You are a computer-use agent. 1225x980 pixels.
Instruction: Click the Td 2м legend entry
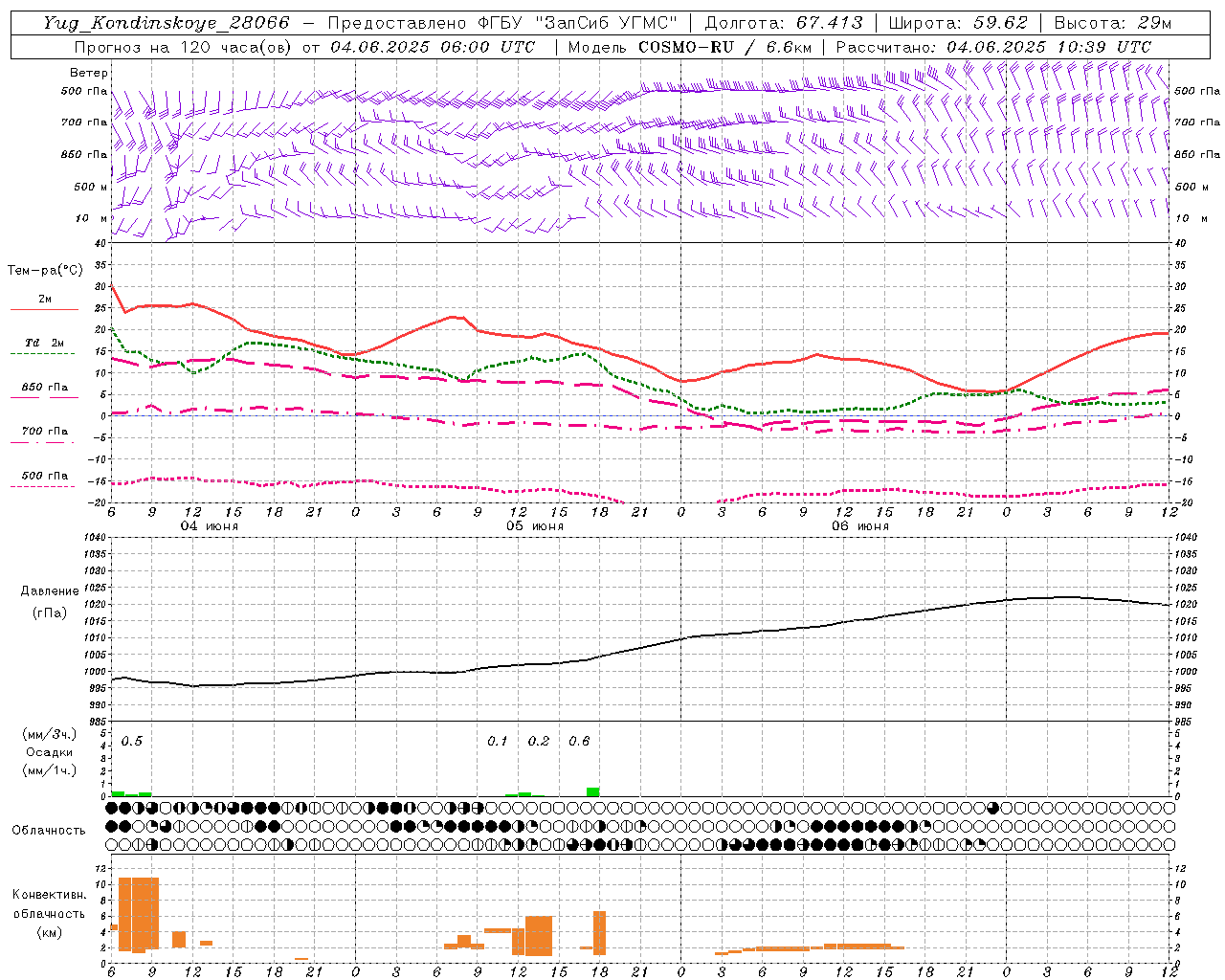click(x=44, y=343)
